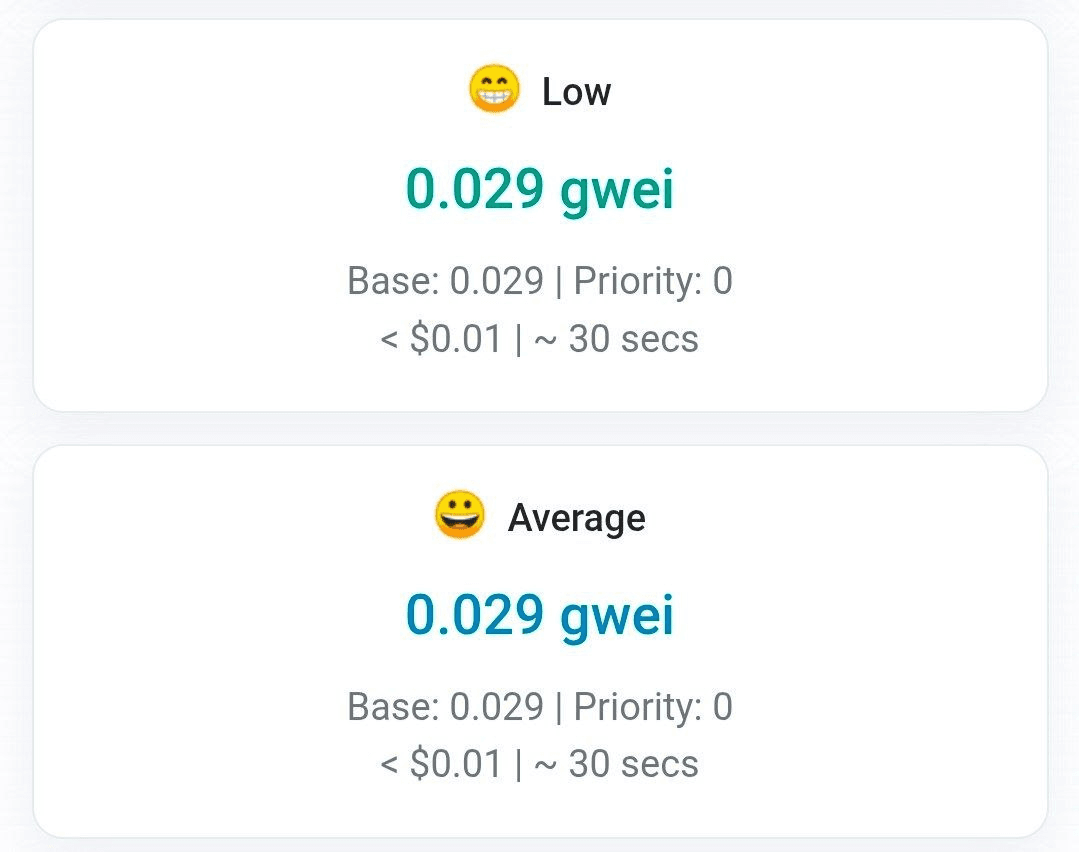Click the smiling emoji beside Average
Image resolution: width=1079 pixels, height=852 pixels.
click(x=460, y=516)
